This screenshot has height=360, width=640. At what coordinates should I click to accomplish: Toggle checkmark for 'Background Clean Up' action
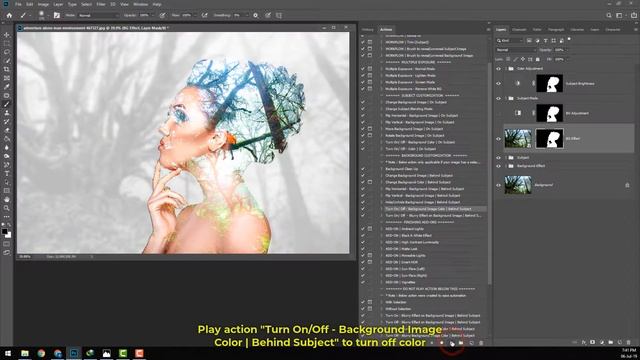(x=363, y=169)
